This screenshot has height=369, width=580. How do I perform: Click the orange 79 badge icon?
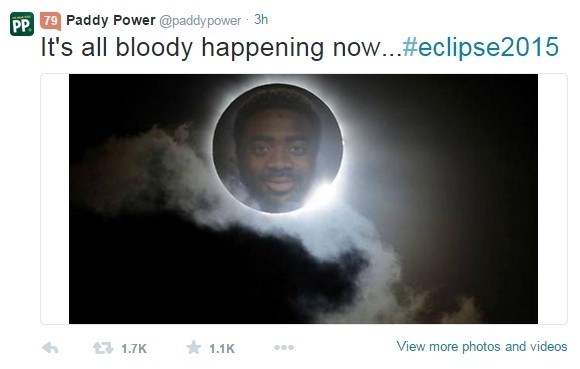coord(50,21)
